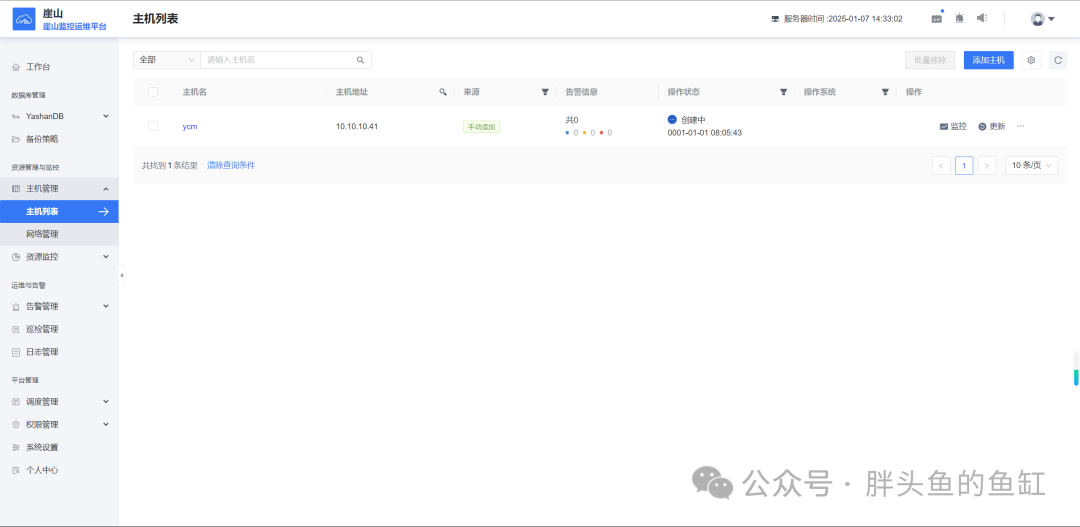
Task: Click the key search icon beside 主机地址
Action: 443,92
